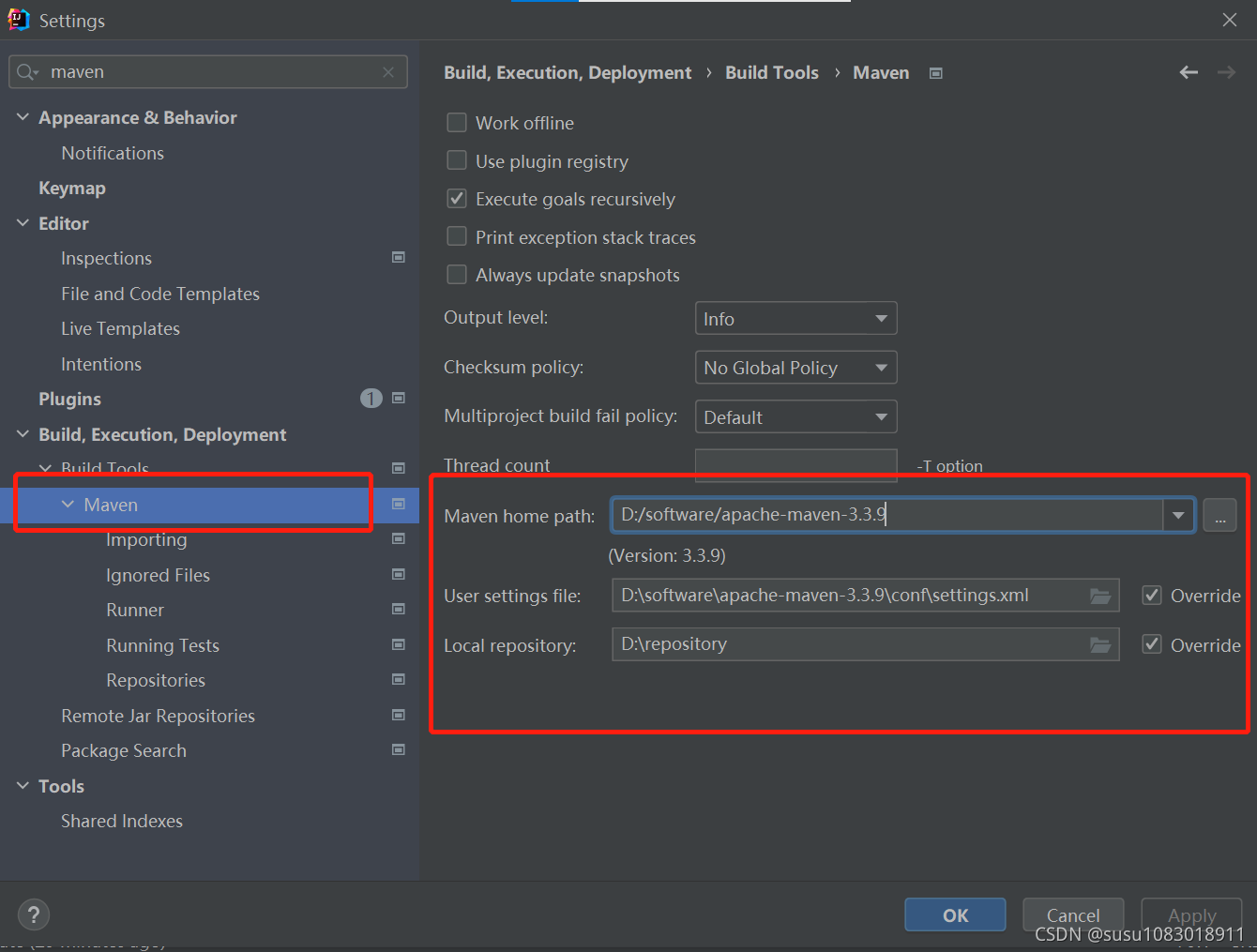Image resolution: width=1257 pixels, height=952 pixels.
Task: Click the Thread count input field
Action: point(795,465)
